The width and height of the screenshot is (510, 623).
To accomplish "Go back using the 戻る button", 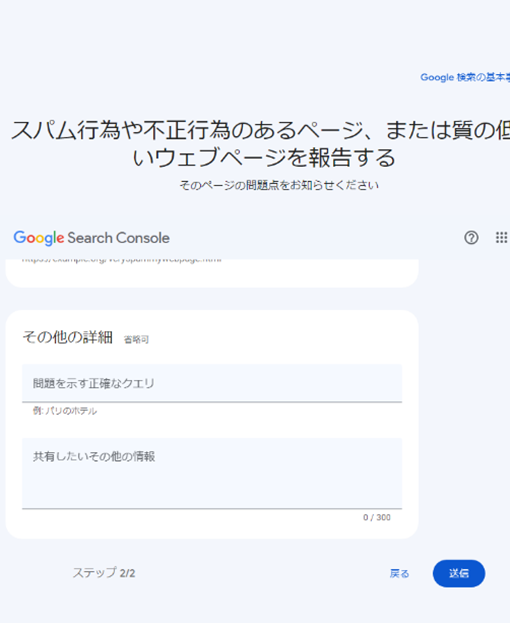I will [x=399, y=573].
